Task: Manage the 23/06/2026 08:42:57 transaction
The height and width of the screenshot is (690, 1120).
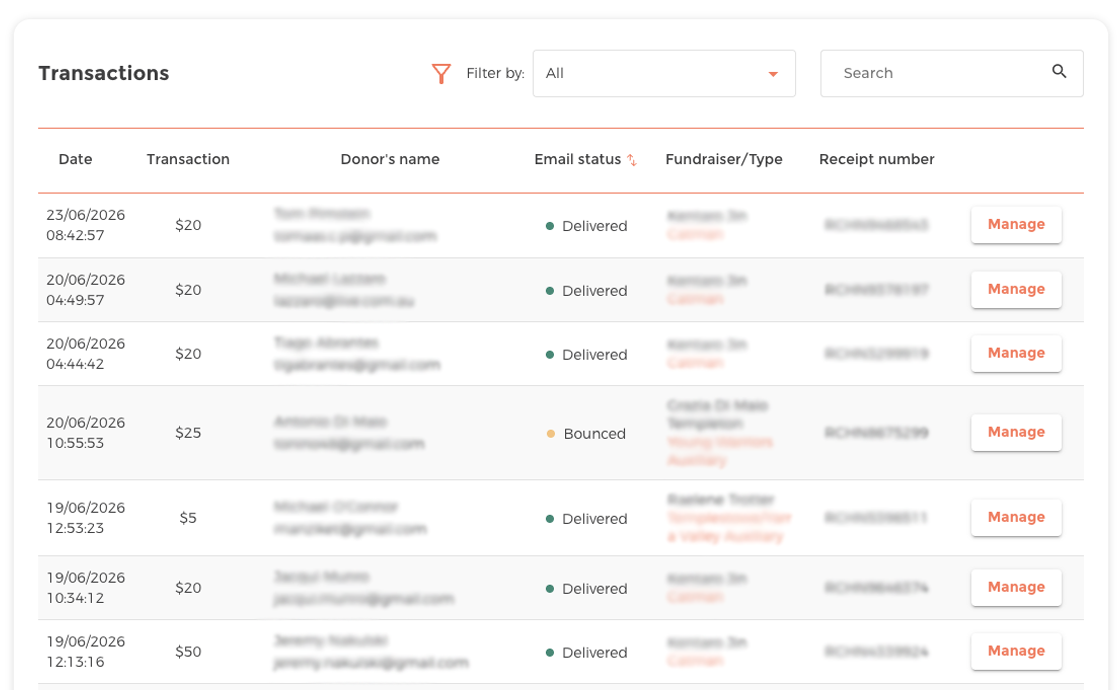Action: point(1016,224)
